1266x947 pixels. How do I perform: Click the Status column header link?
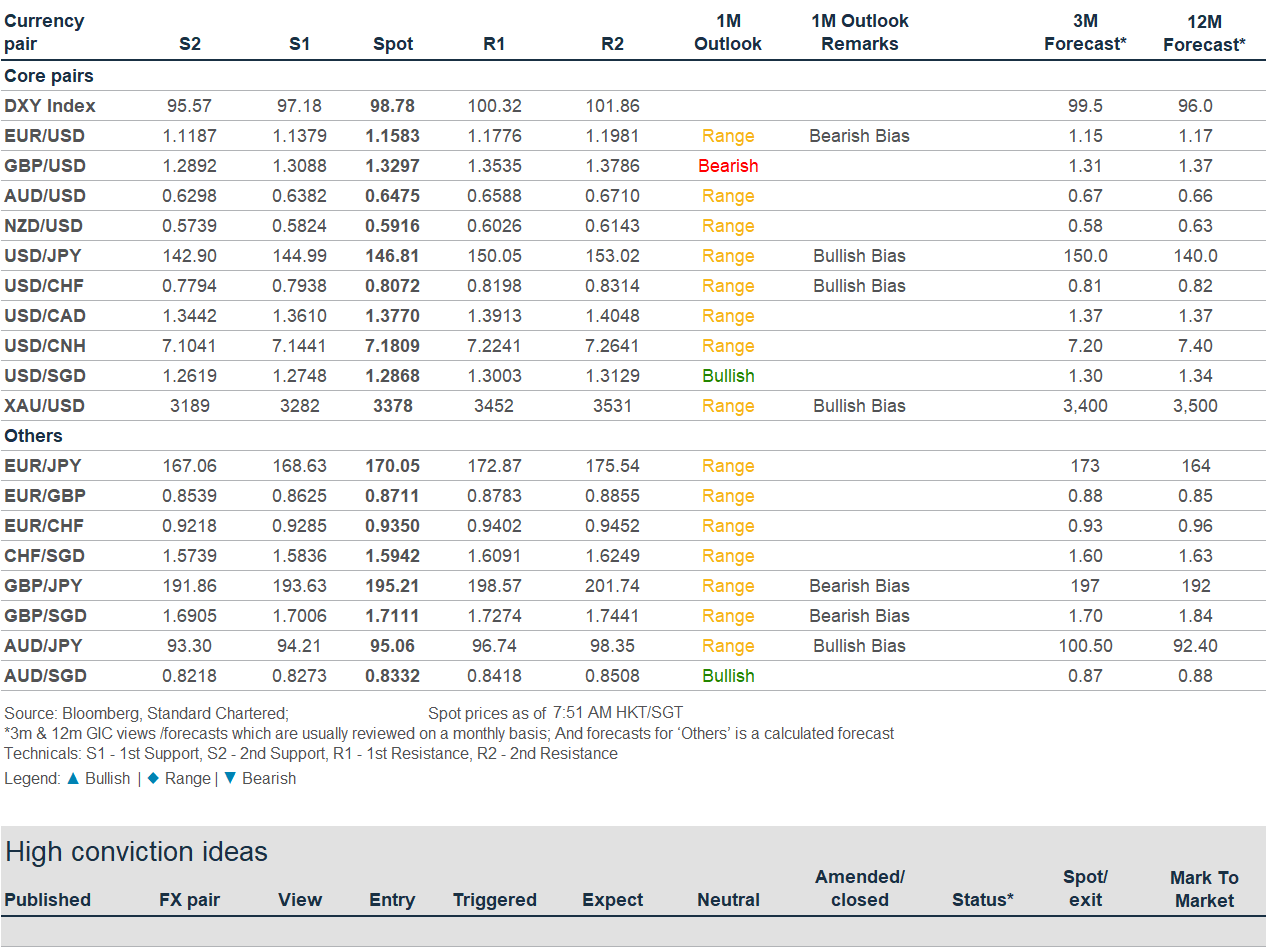982,899
